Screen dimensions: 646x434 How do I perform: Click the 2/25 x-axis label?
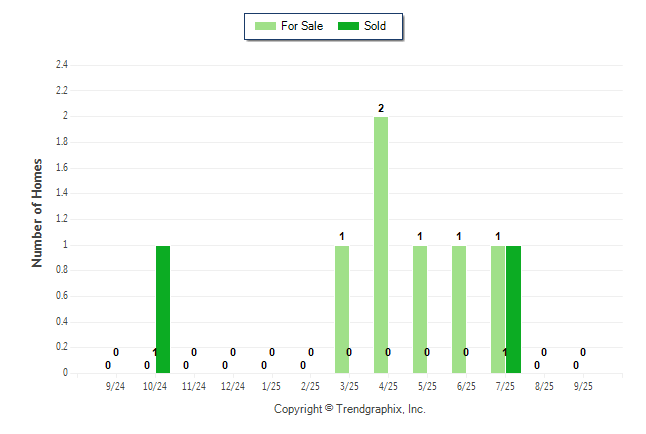(x=311, y=386)
